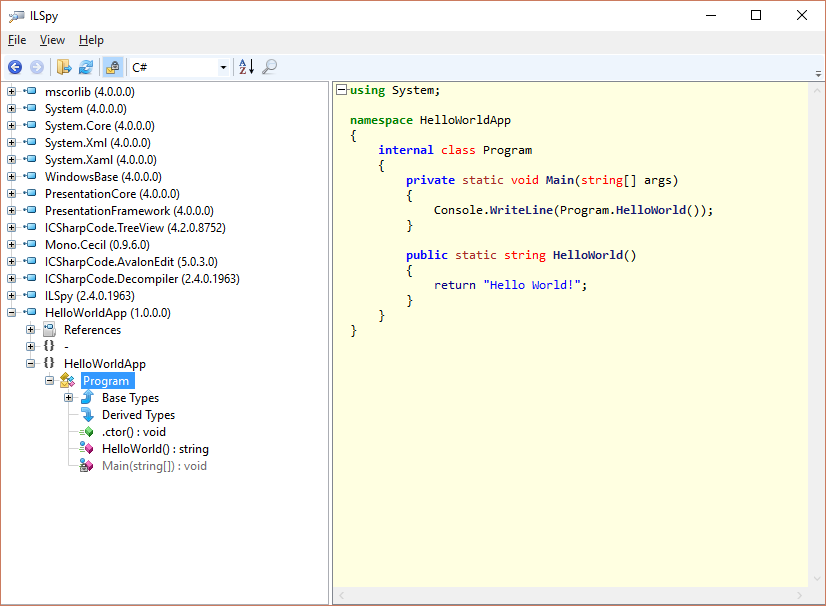Click the Base Types up-arrow icon
The image size is (826, 606).
click(87, 397)
